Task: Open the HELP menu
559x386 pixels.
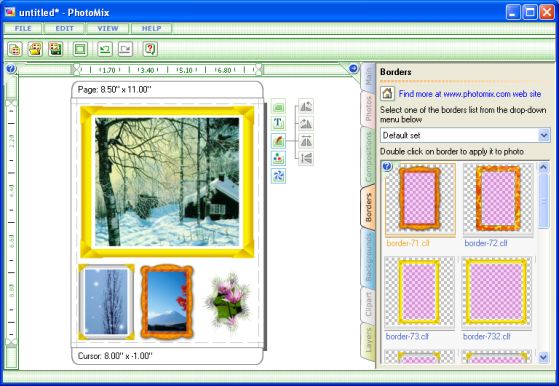Action: click(x=152, y=29)
